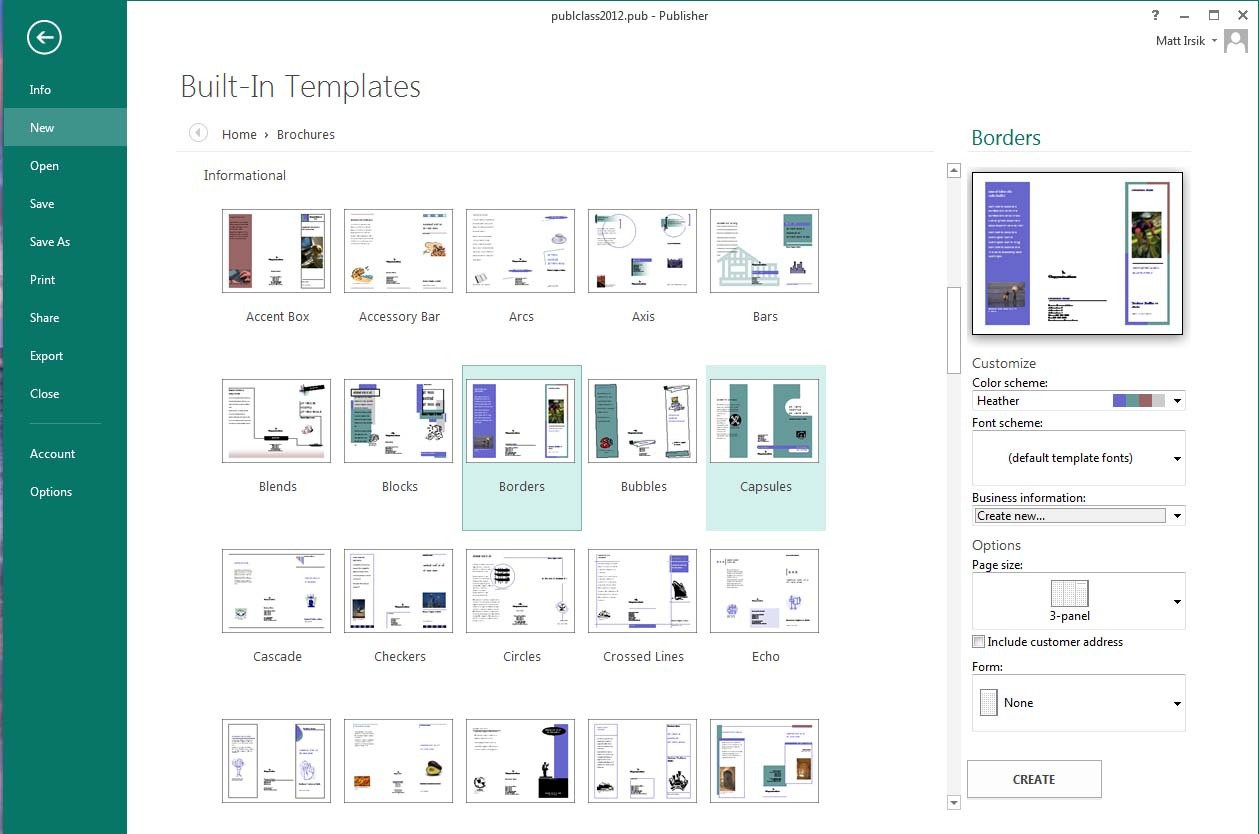Switch to Print in the sidebar
This screenshot has height=834, width=1259.
[x=42, y=279]
